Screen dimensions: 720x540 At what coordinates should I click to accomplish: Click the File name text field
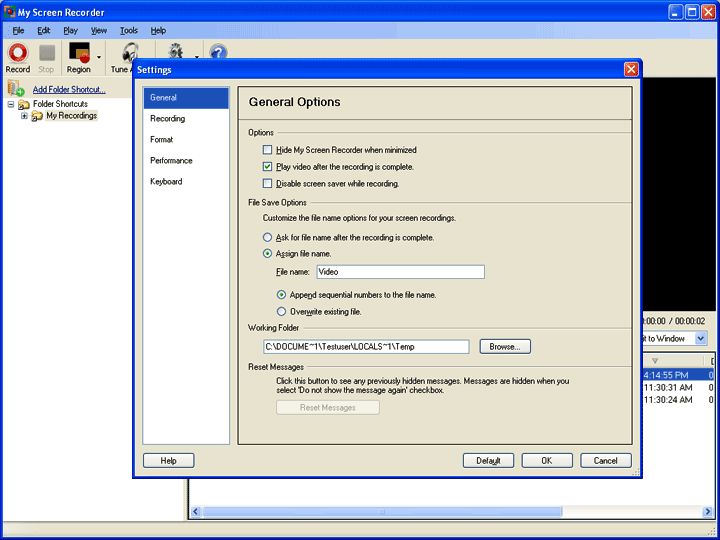click(x=400, y=272)
